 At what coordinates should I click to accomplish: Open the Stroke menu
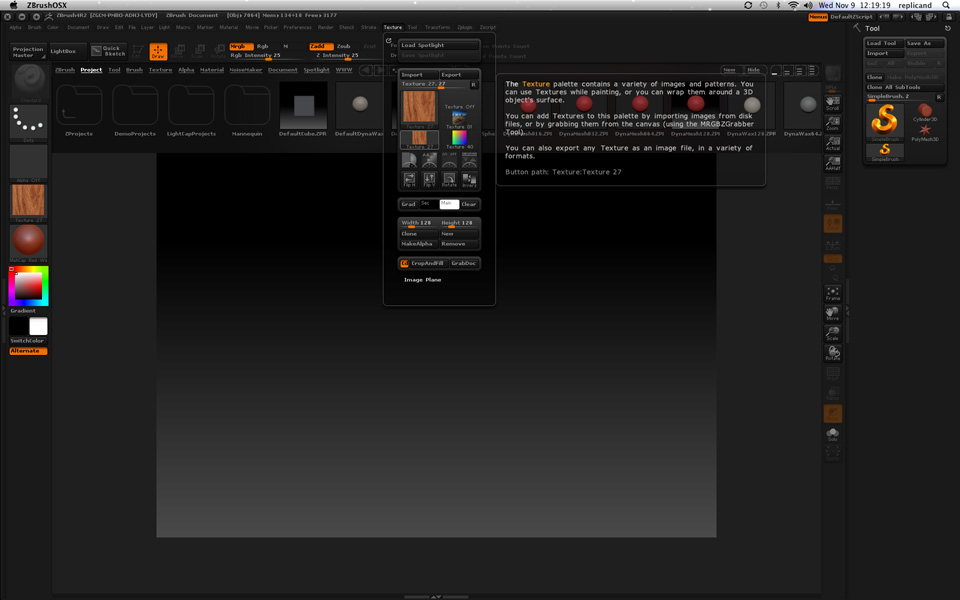coord(369,28)
